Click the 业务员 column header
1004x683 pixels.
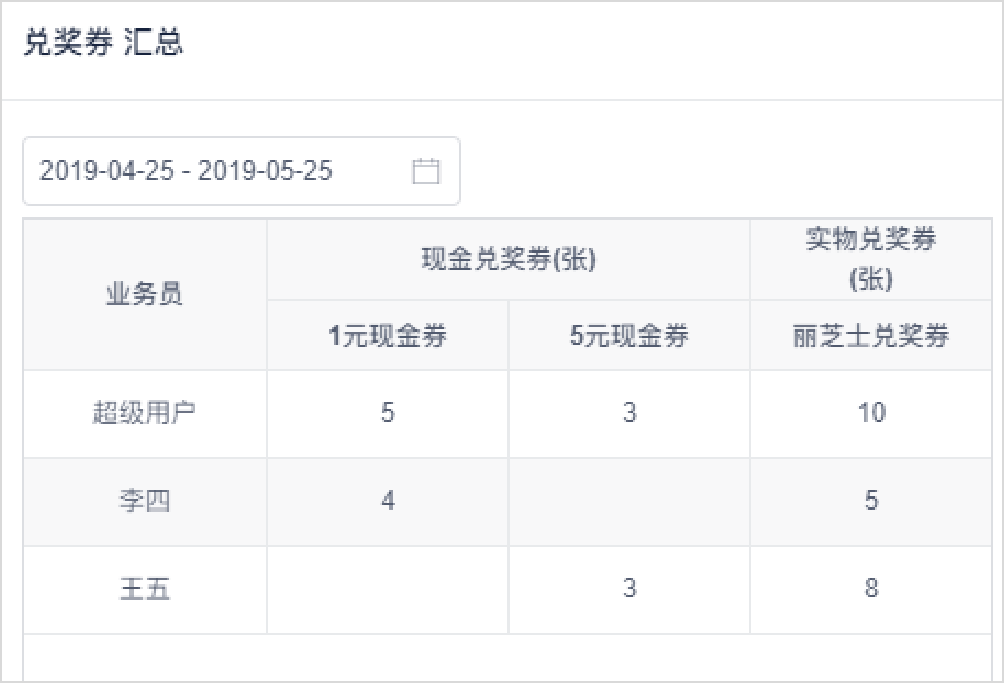(x=145, y=292)
